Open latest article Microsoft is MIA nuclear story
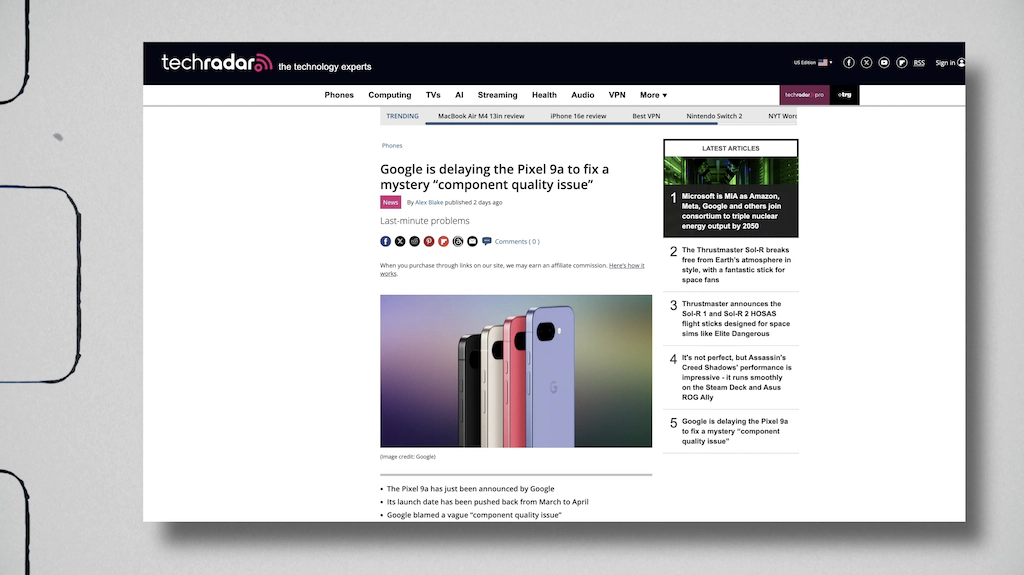1024x575 pixels. click(x=731, y=211)
